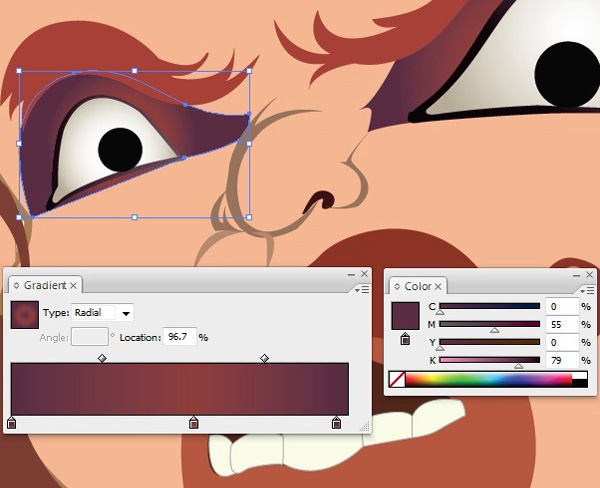Click the bottom-left bounding box corner handle
The height and width of the screenshot is (488, 600).
coord(19,217)
